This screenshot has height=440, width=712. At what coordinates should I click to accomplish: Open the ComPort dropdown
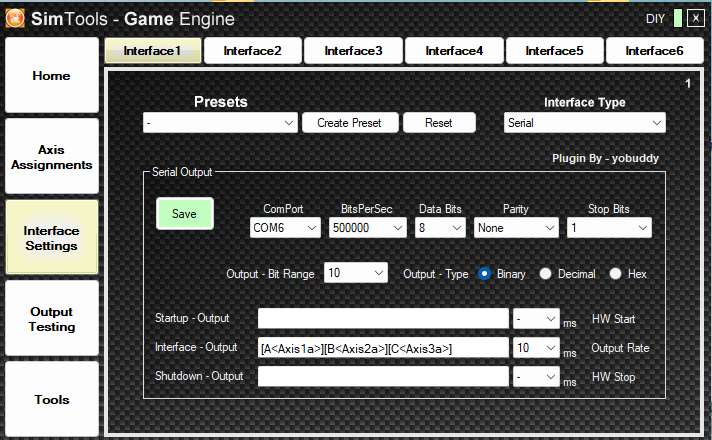285,229
